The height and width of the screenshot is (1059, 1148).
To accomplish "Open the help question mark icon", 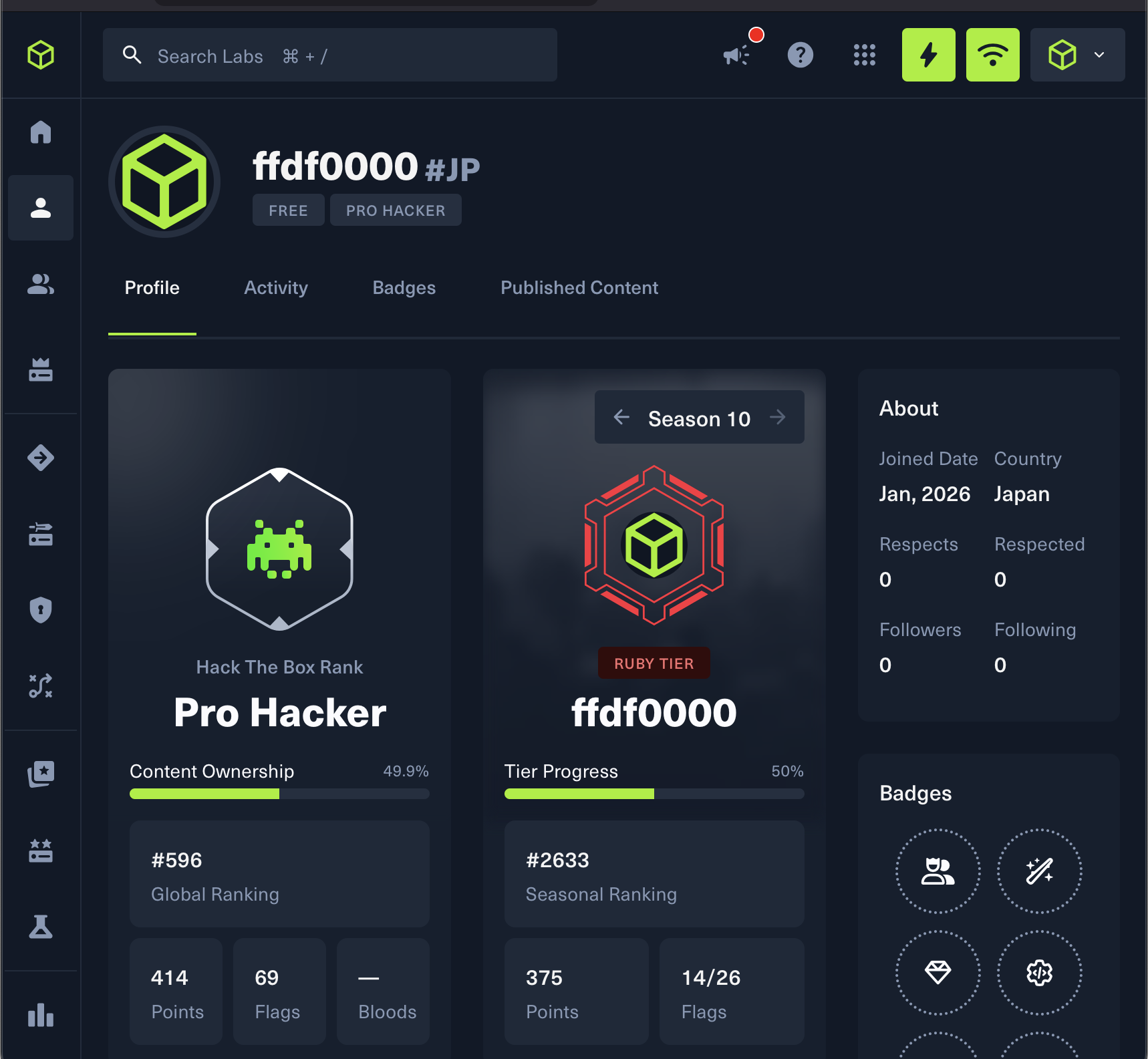I will [x=801, y=55].
